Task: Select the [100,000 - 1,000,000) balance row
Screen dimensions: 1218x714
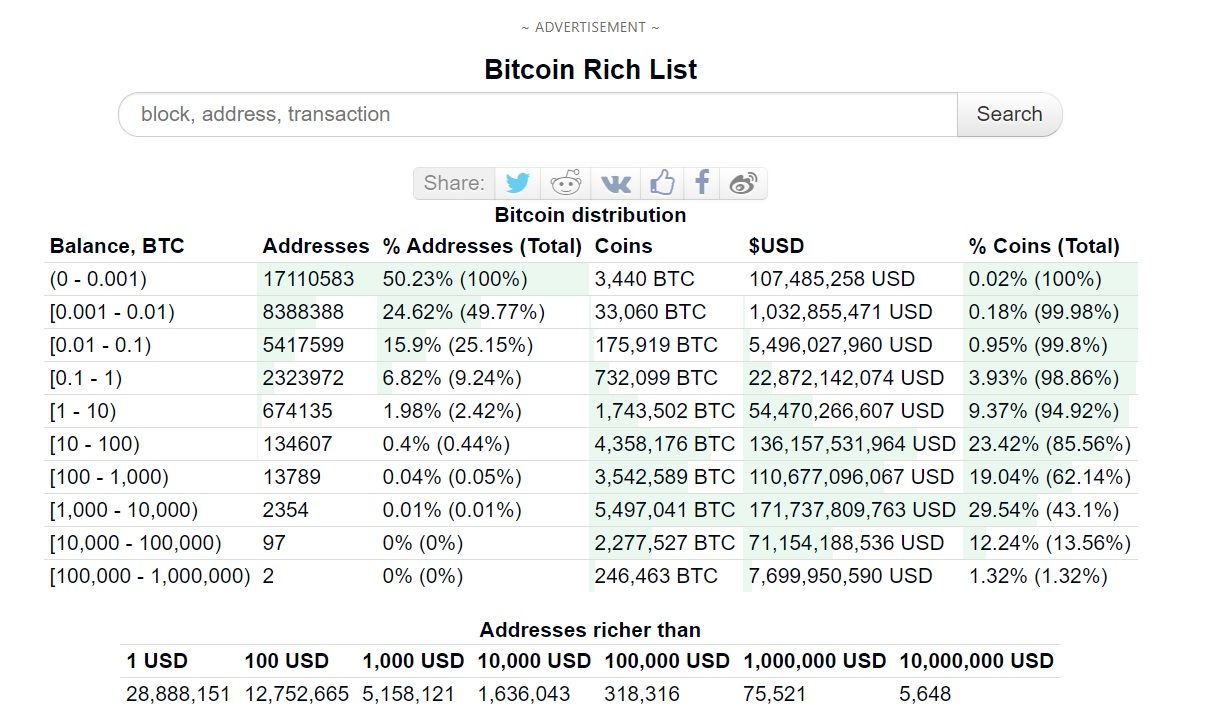Action: coord(591,576)
